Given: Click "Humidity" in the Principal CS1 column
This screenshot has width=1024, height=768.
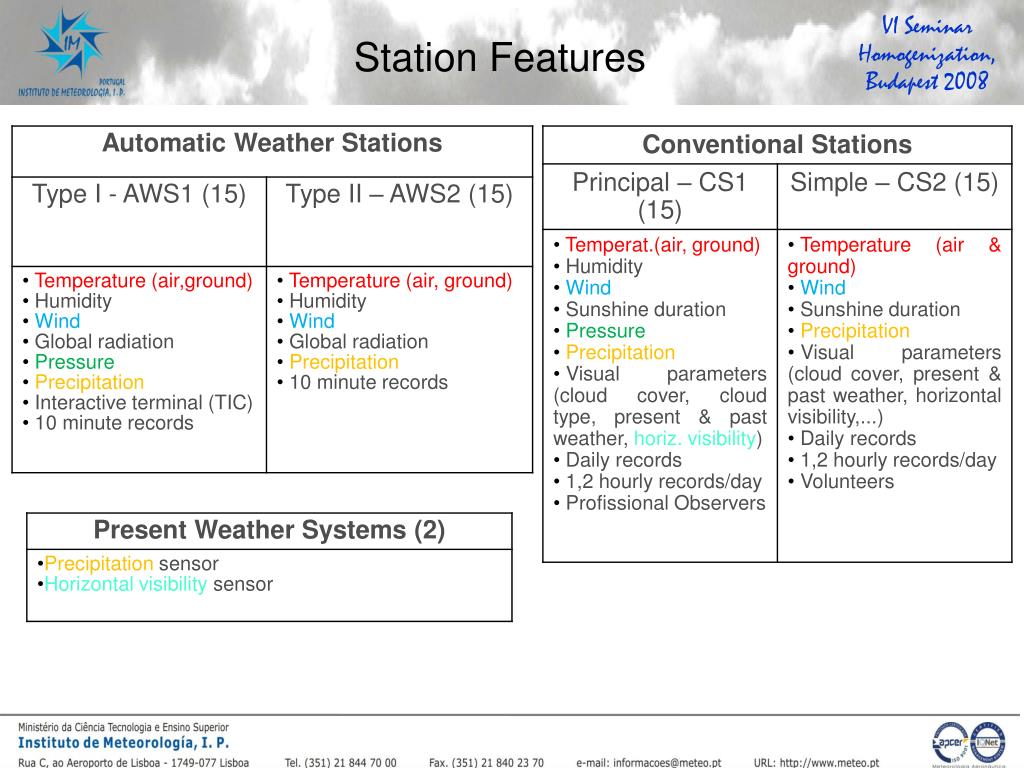Looking at the screenshot, I should pos(604,266).
